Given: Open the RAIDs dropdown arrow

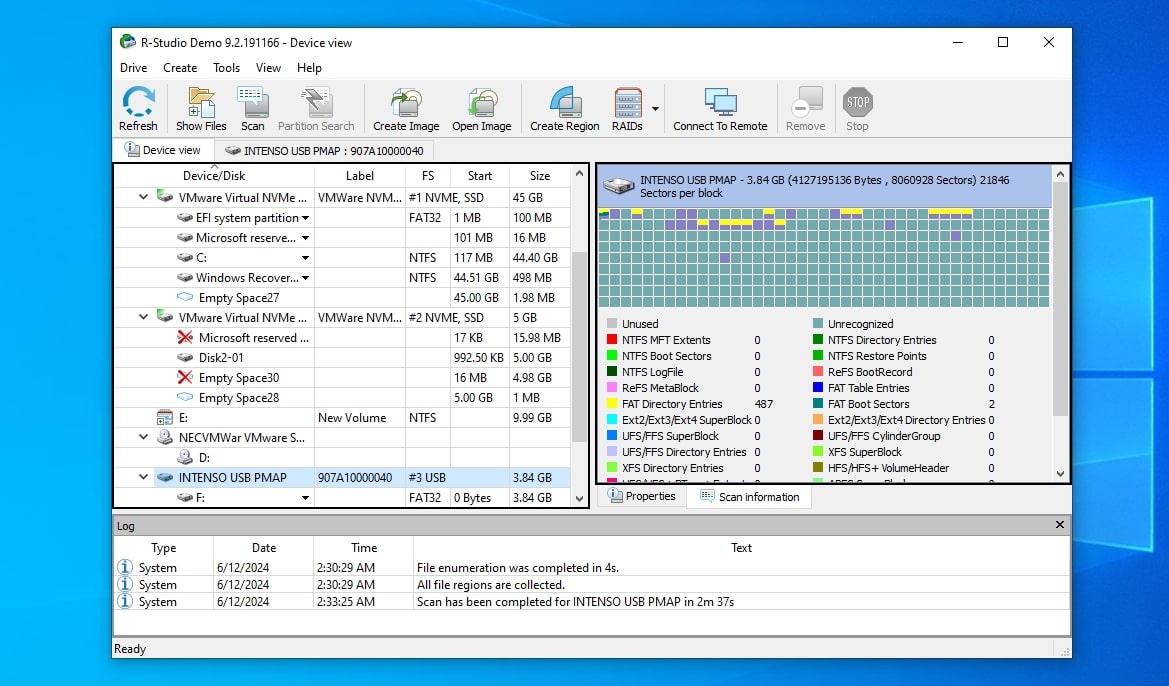Looking at the screenshot, I should pos(655,109).
